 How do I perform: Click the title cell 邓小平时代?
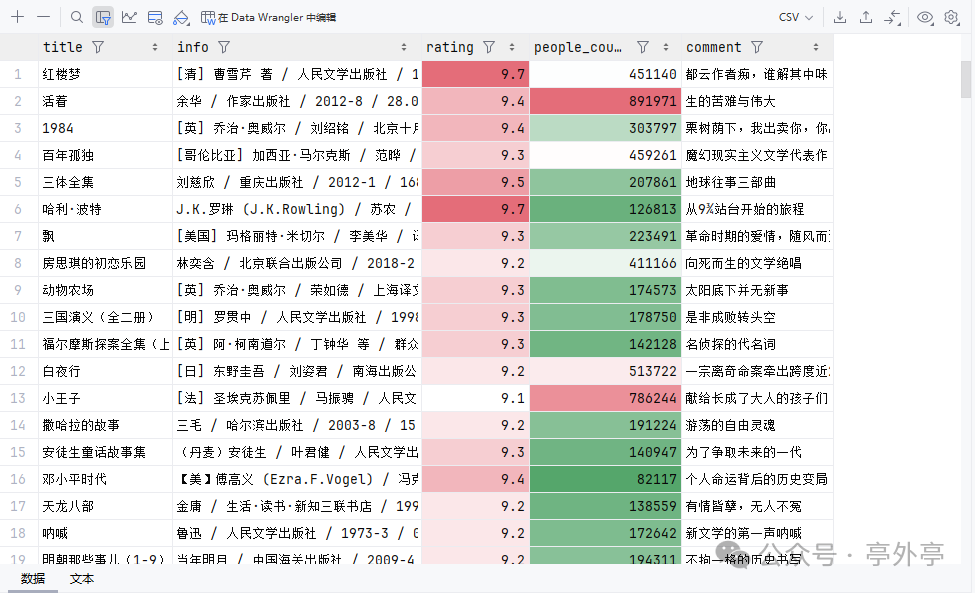105,479
